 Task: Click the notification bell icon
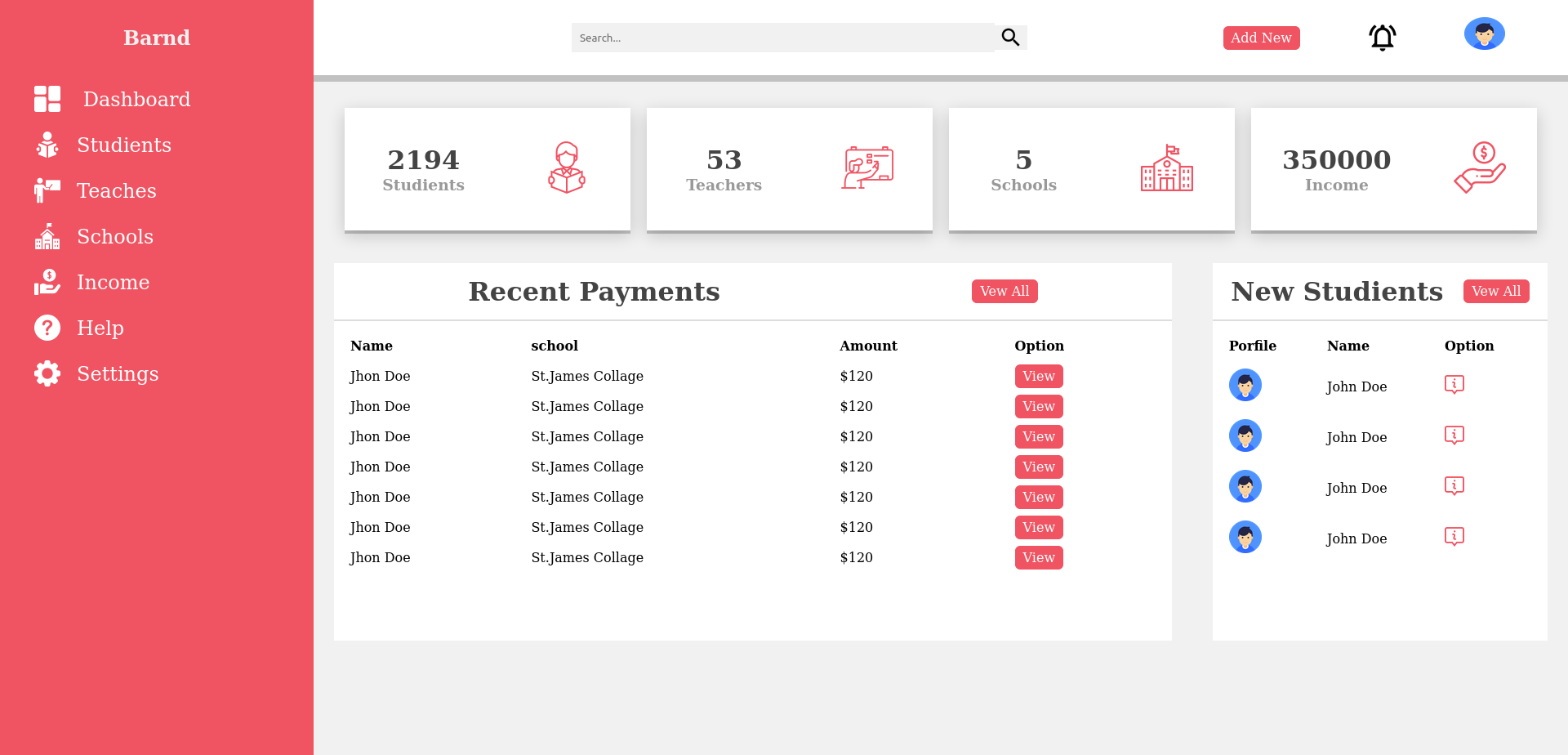[x=1382, y=37]
